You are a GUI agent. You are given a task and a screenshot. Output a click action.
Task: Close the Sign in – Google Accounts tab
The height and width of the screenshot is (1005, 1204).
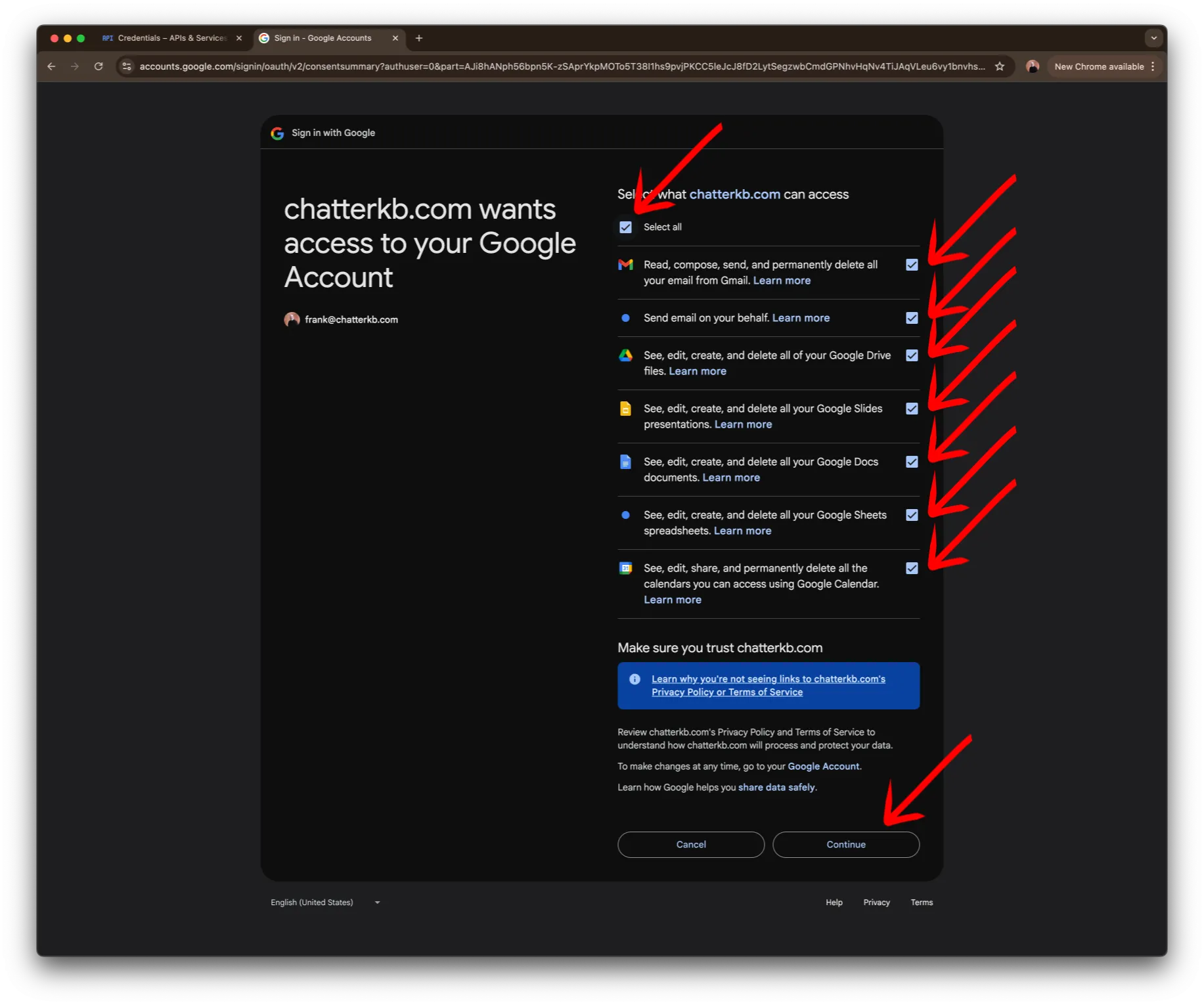click(395, 38)
